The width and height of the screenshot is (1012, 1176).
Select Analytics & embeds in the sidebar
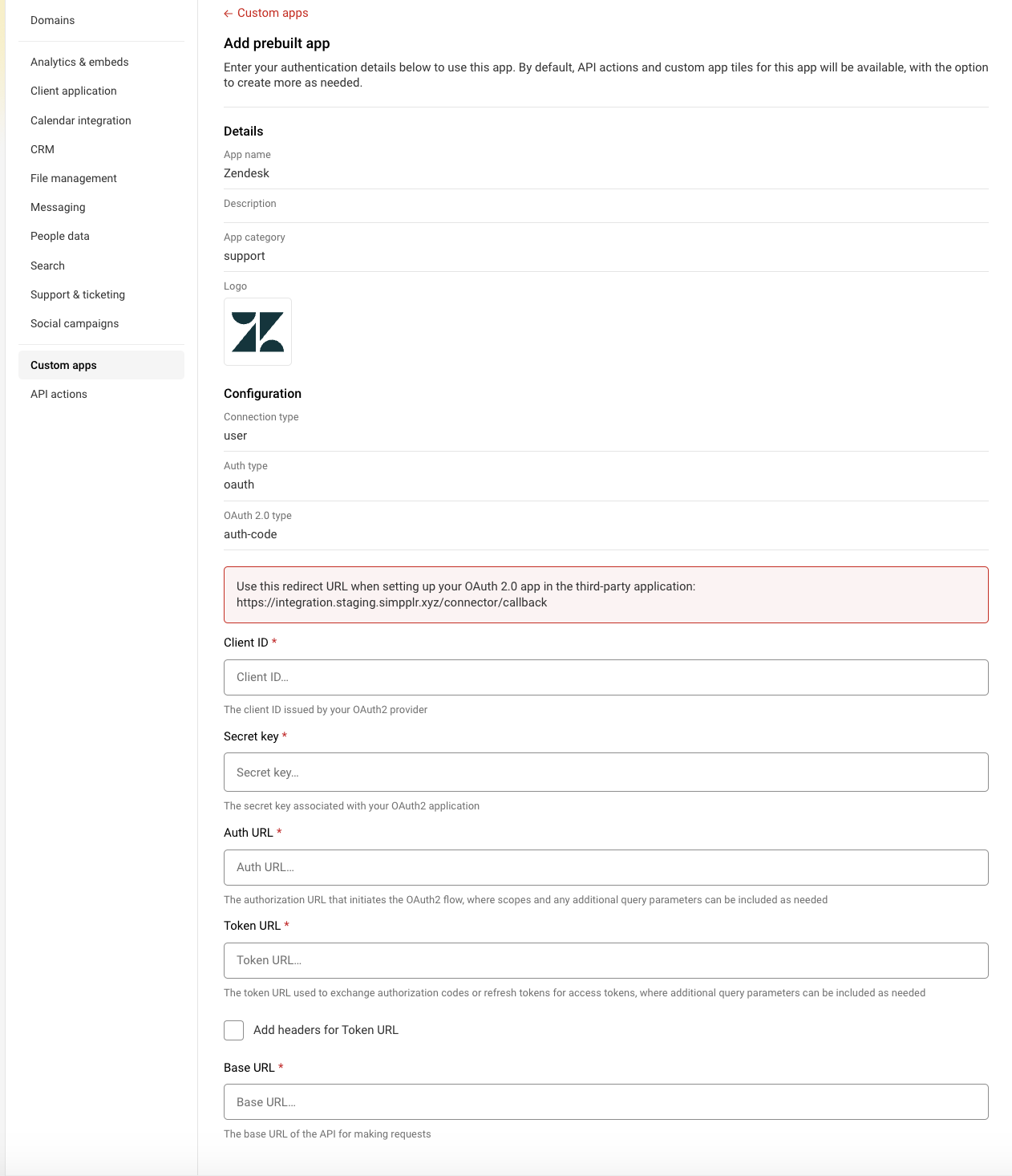click(x=79, y=62)
